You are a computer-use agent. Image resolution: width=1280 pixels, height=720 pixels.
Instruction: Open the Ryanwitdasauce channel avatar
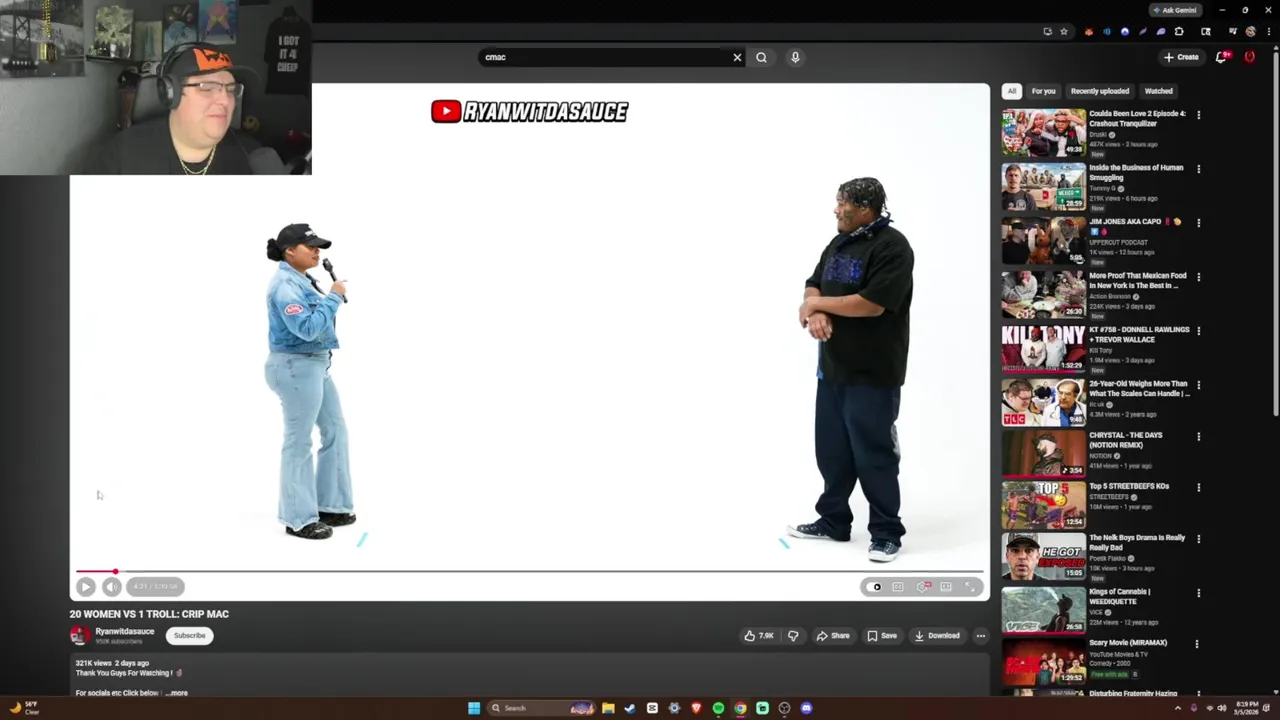(x=79, y=636)
